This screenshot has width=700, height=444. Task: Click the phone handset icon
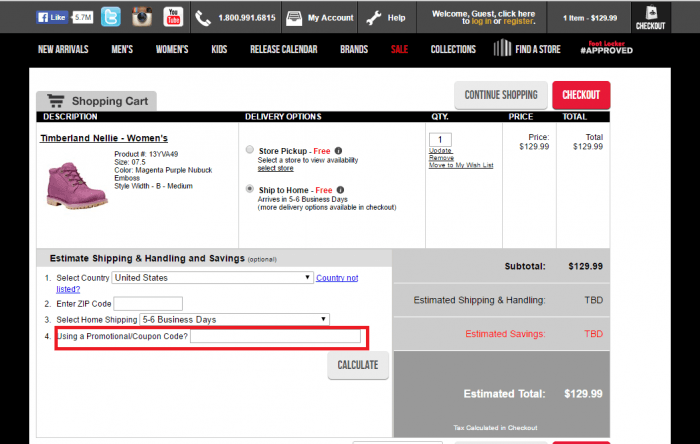pos(203,18)
